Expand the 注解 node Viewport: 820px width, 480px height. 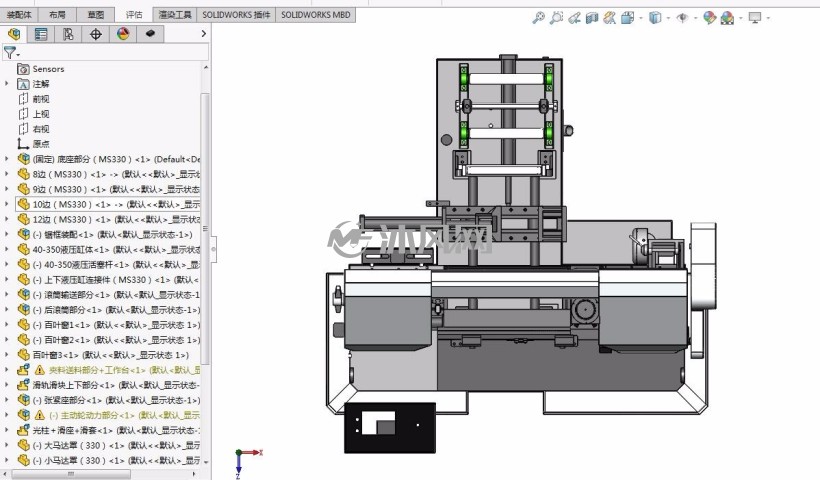tap(7, 84)
